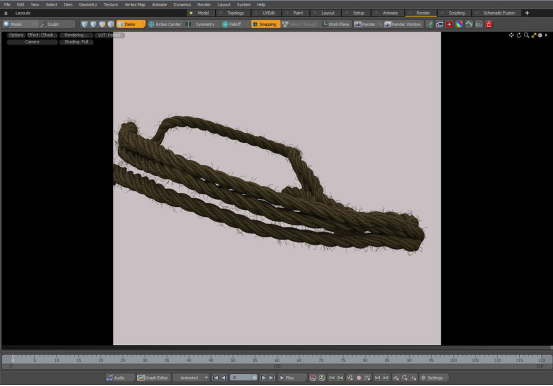The height and width of the screenshot is (386, 553).
Task: Open the Graph Editor
Action: (153, 378)
